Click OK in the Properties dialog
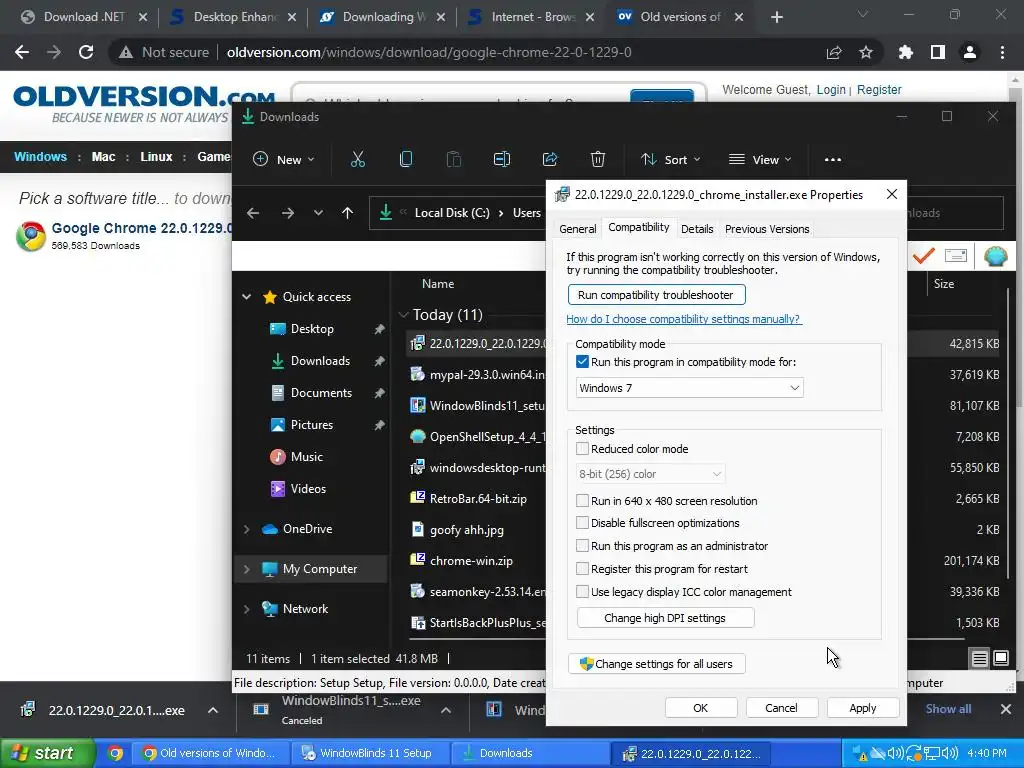The width and height of the screenshot is (1024, 768). [x=701, y=708]
